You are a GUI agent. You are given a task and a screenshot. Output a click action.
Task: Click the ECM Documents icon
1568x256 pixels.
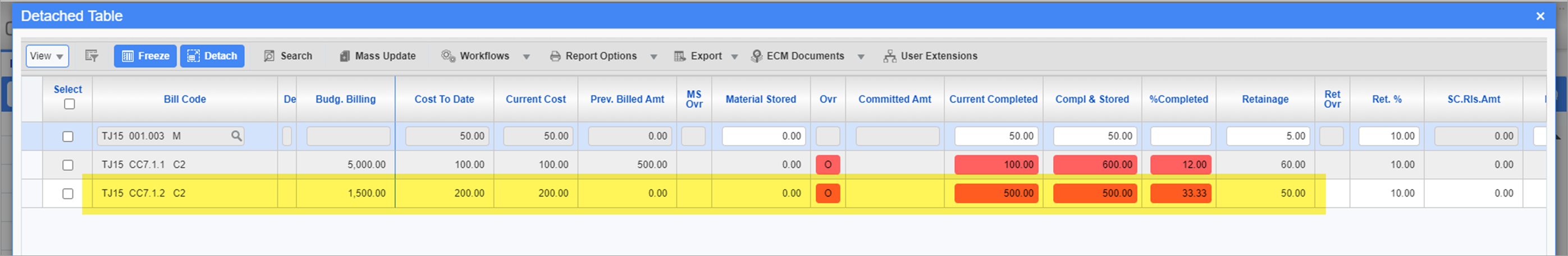[x=757, y=56]
